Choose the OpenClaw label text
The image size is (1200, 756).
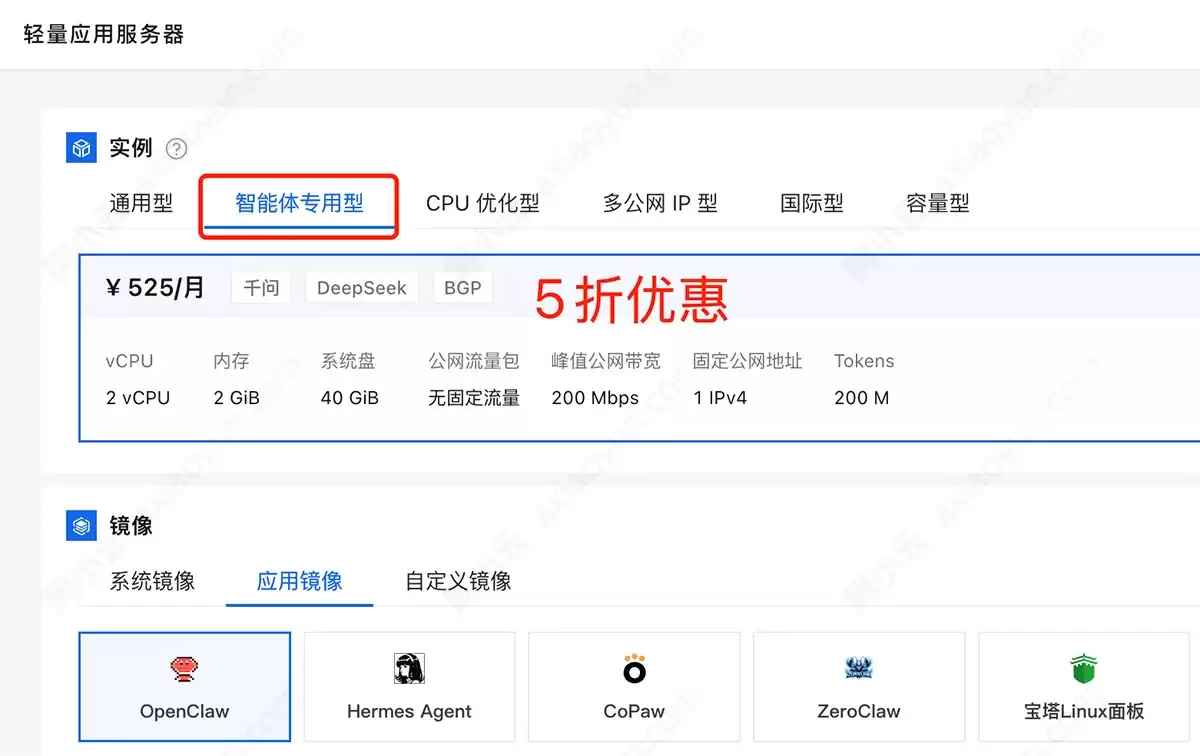pyautogui.click(x=184, y=712)
